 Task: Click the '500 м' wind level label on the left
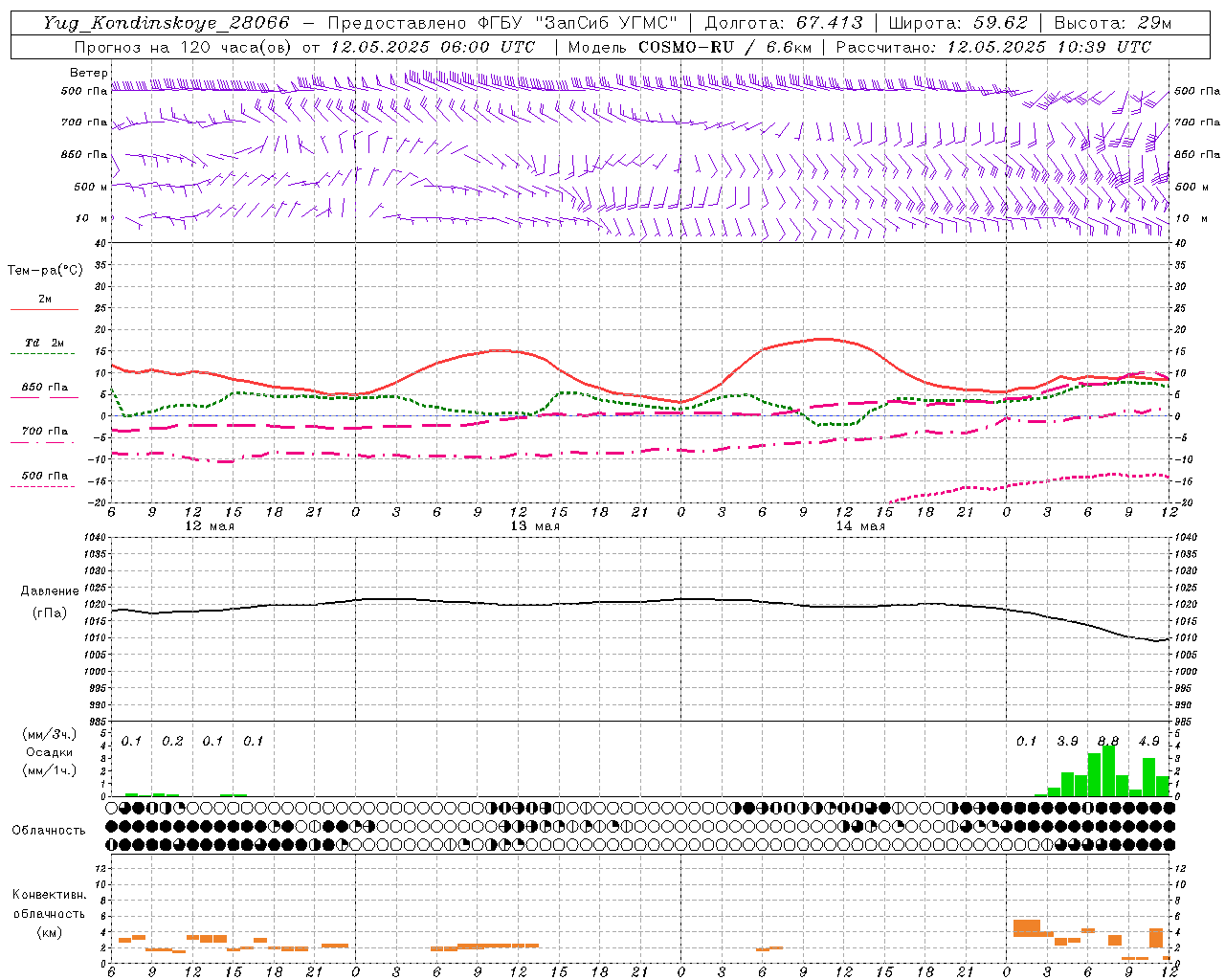91,187
